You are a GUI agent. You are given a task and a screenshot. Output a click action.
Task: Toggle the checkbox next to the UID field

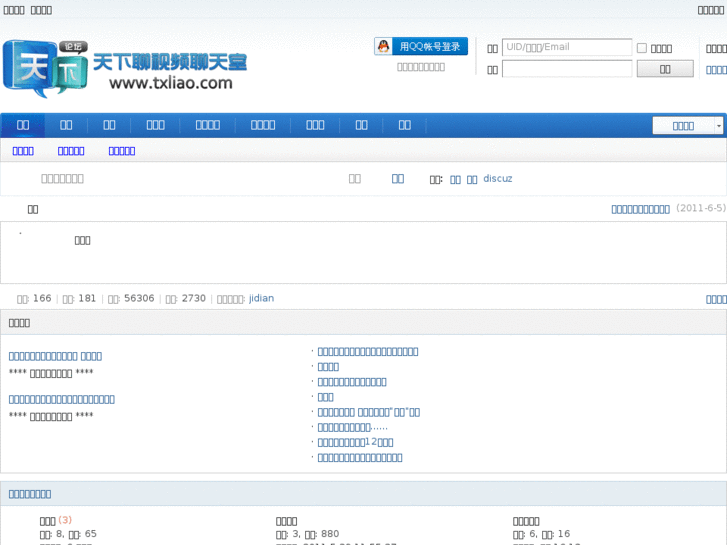[x=642, y=48]
